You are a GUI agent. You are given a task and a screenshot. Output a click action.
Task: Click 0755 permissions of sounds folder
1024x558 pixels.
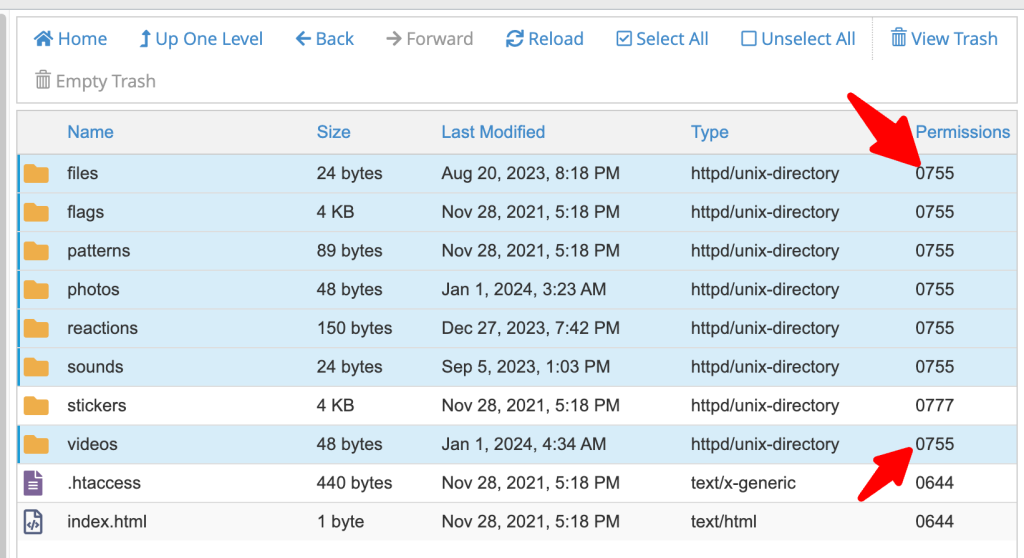(x=935, y=367)
